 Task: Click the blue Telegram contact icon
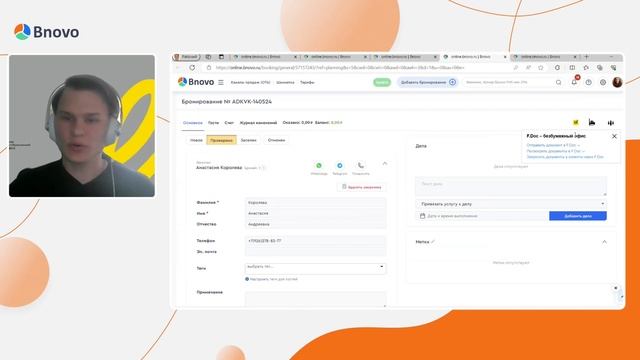tap(340, 165)
